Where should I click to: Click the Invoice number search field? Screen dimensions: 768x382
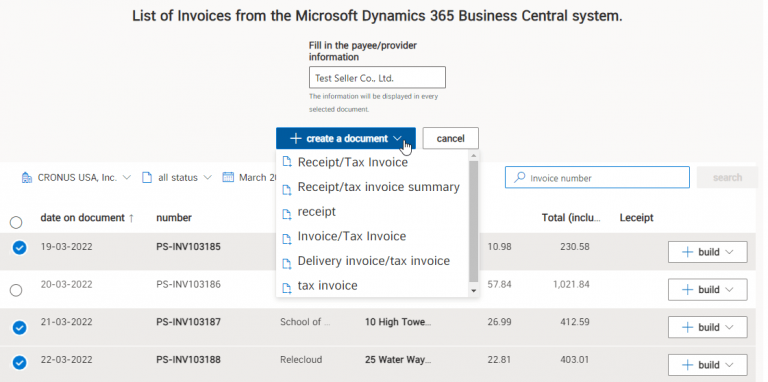(597, 178)
